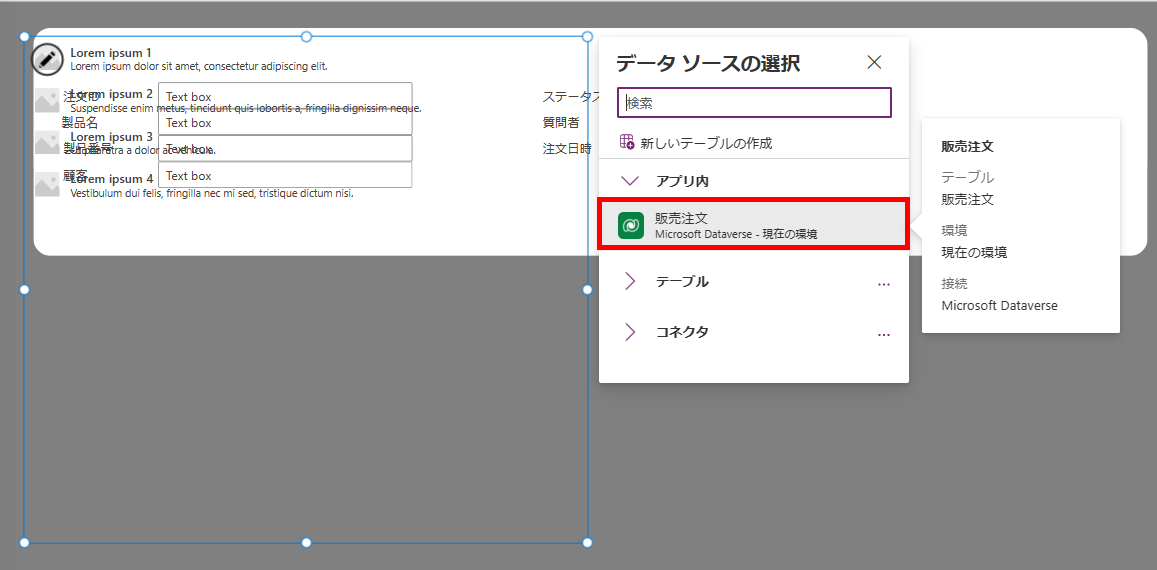Click the bottom-right selection handle

[587, 543]
